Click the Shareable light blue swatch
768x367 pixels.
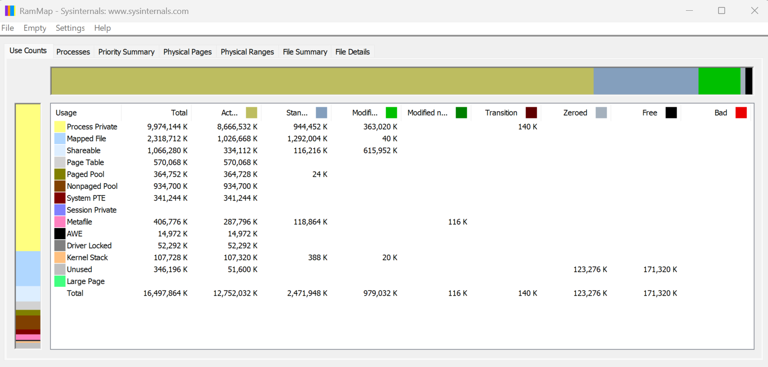tap(60, 150)
